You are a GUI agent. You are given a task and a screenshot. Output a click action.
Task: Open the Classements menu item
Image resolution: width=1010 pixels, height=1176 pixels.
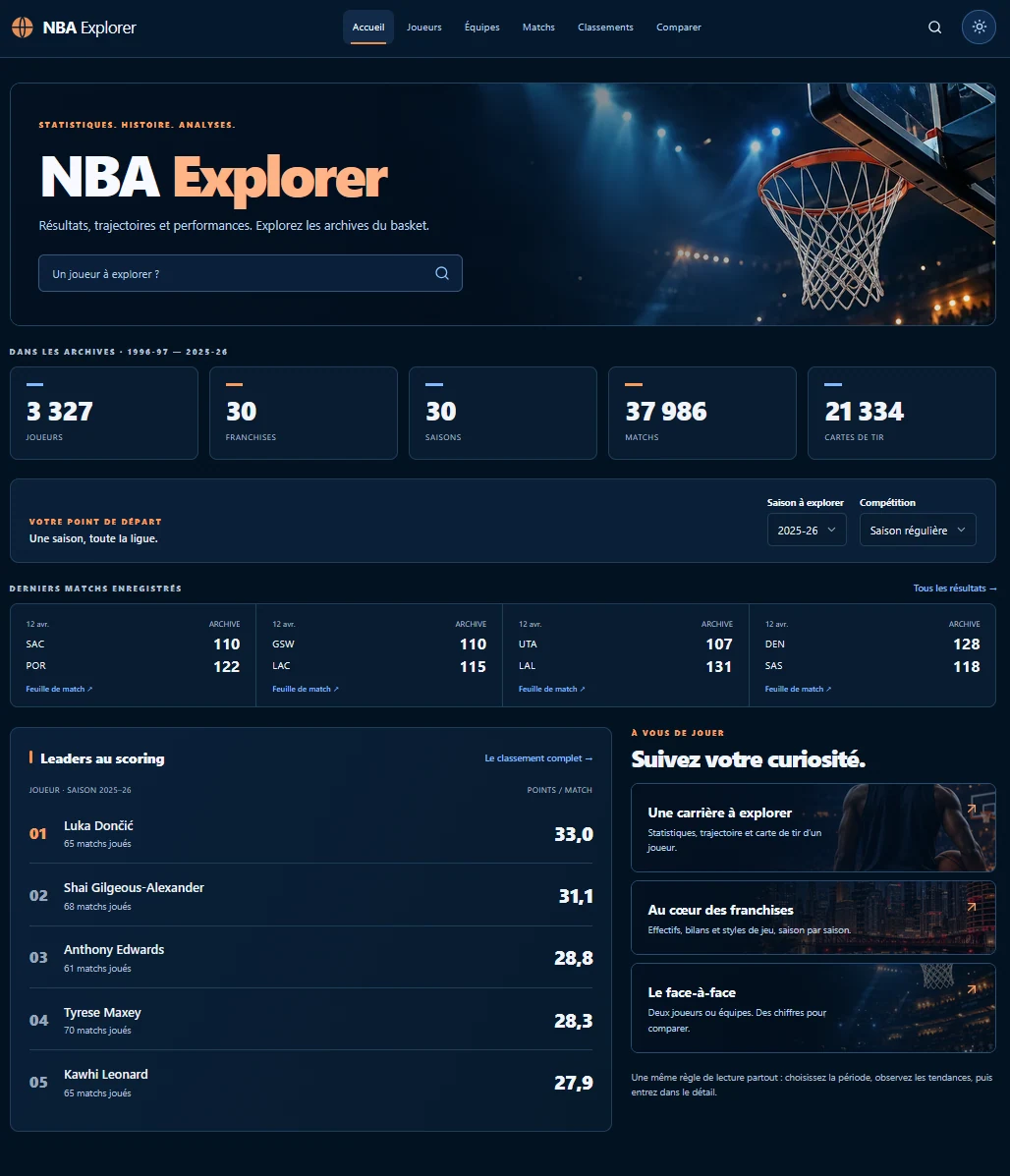click(605, 27)
